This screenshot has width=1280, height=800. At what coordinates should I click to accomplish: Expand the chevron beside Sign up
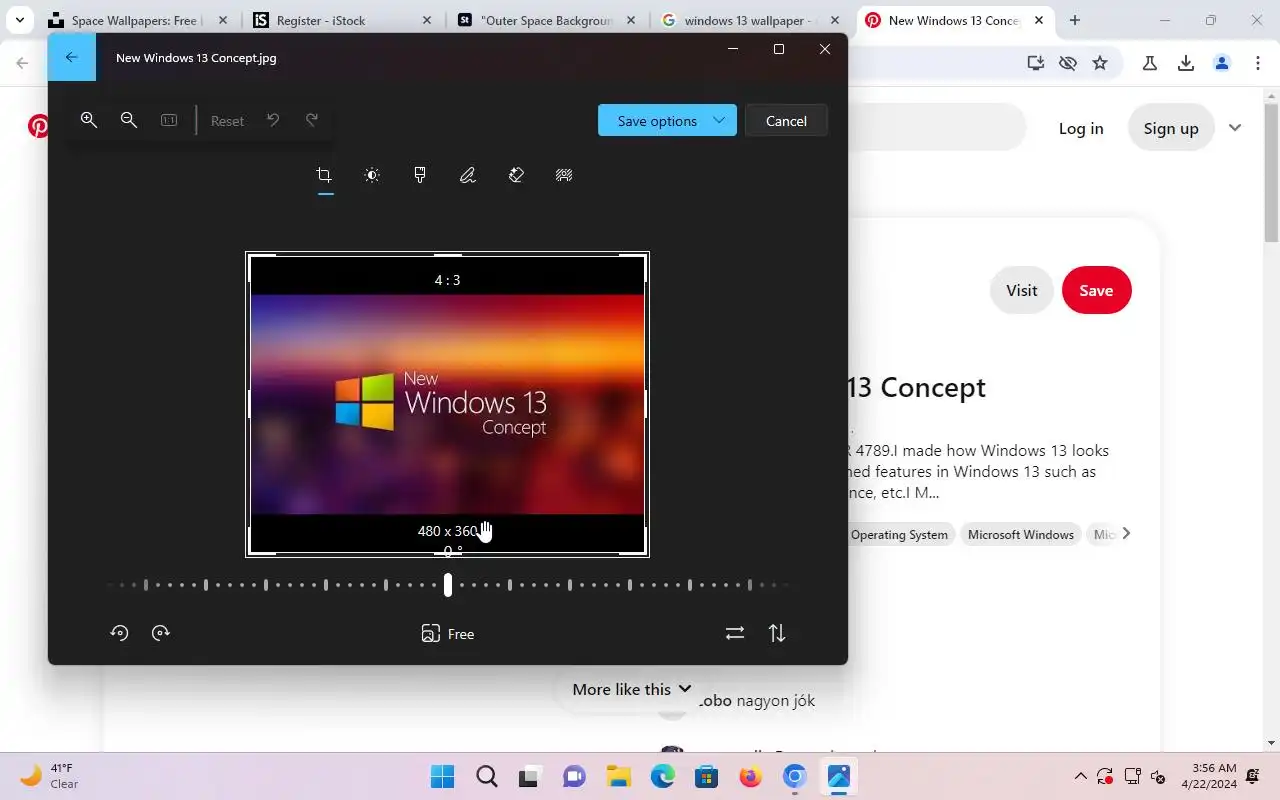click(x=1235, y=128)
